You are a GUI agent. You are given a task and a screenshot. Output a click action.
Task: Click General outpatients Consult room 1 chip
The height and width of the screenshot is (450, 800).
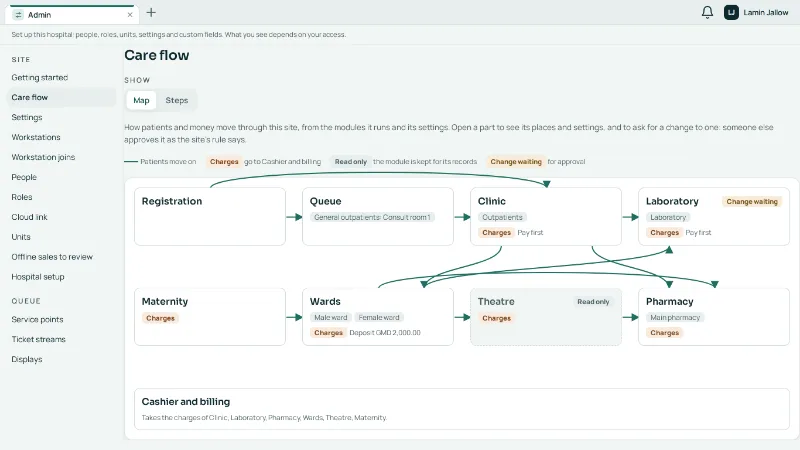[x=372, y=217]
